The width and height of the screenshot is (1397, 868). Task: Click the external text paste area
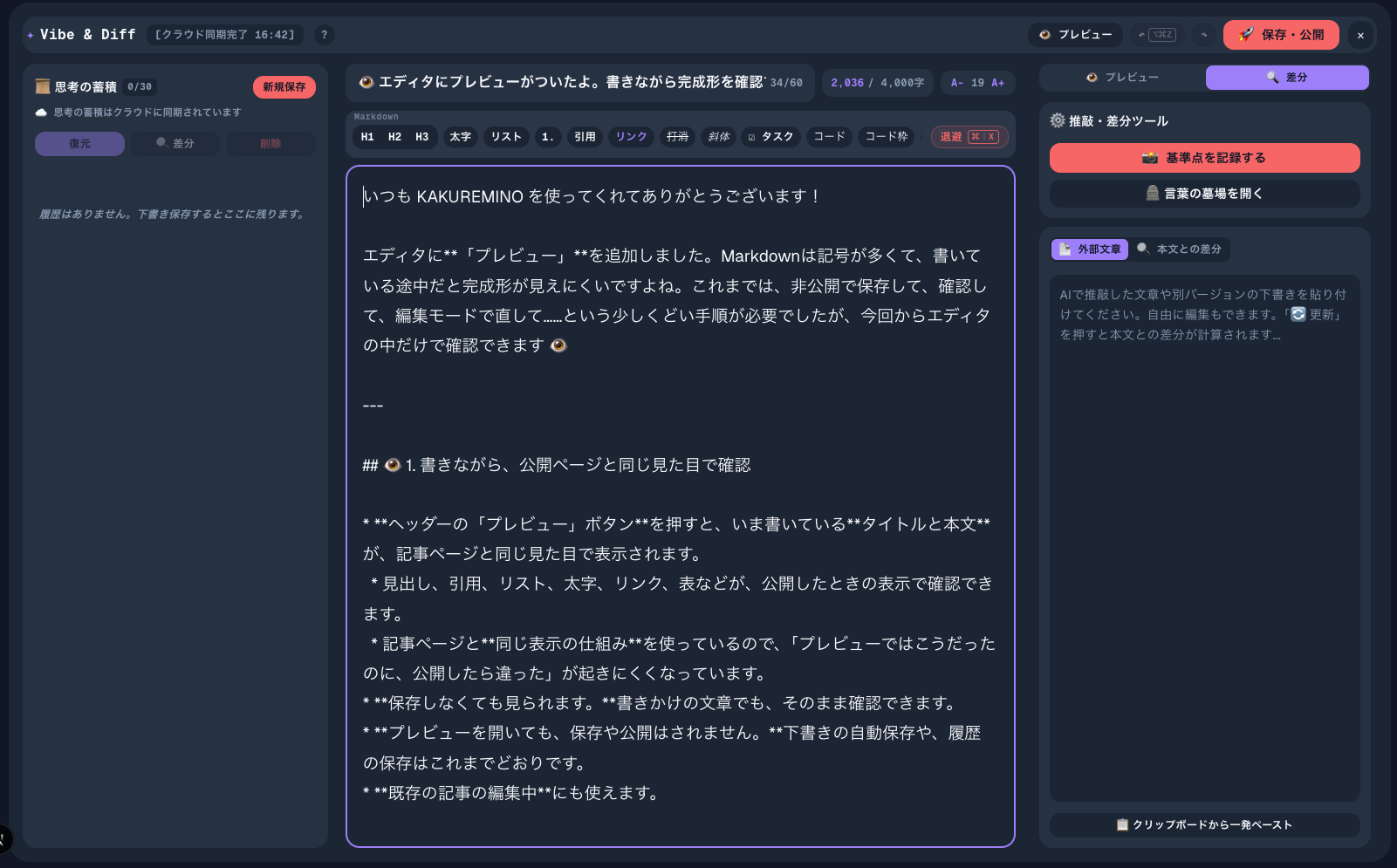click(1205, 538)
